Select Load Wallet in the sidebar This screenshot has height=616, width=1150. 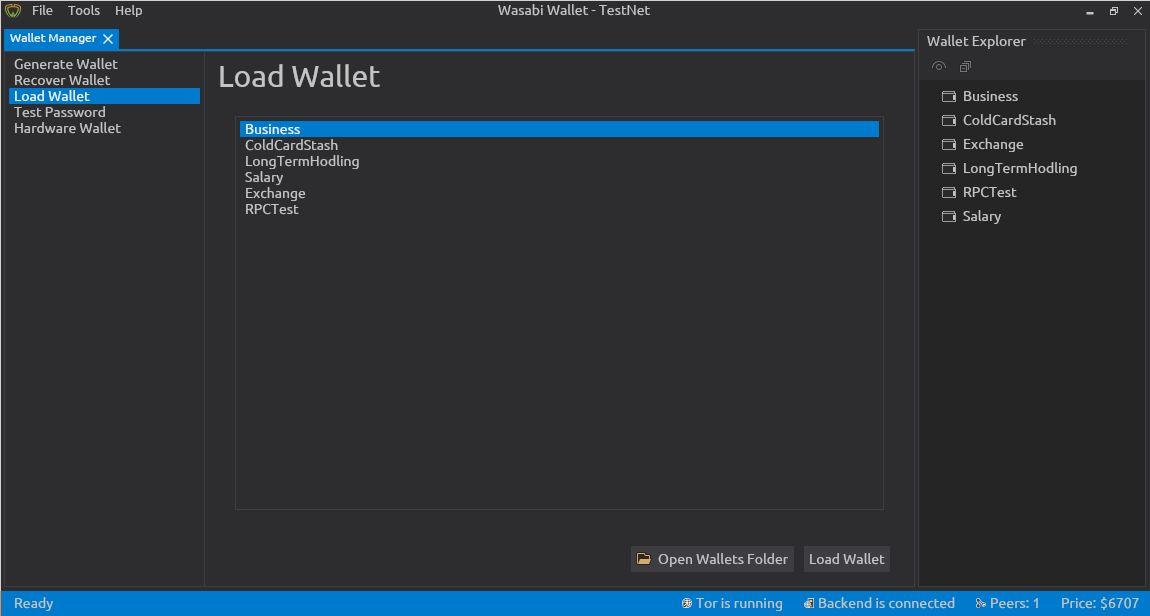click(x=104, y=96)
